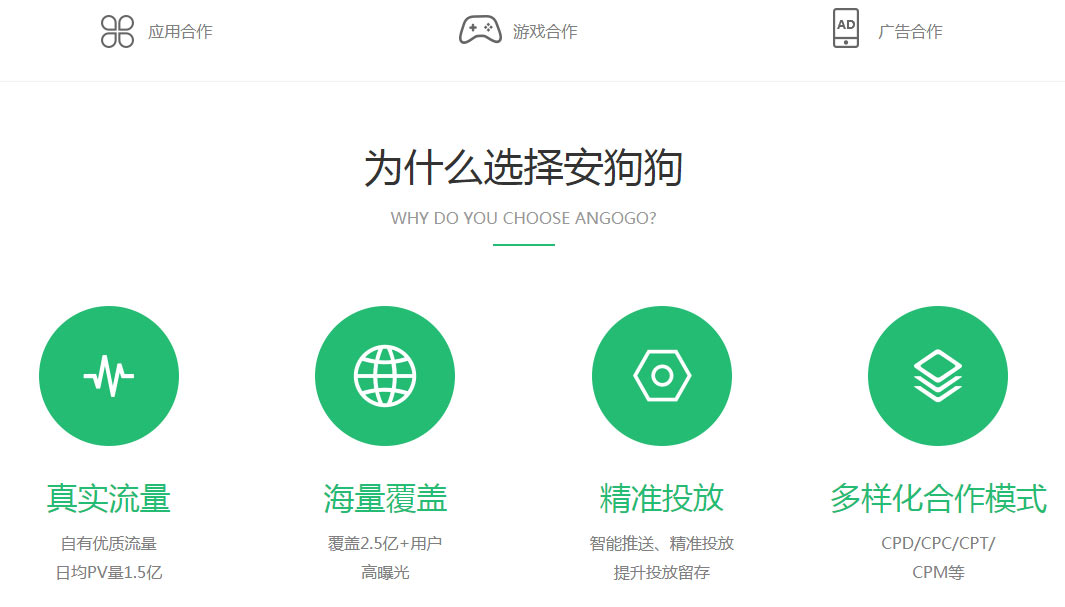Click the 海量覆盖 green heading
1065x607 pixels.
385,498
